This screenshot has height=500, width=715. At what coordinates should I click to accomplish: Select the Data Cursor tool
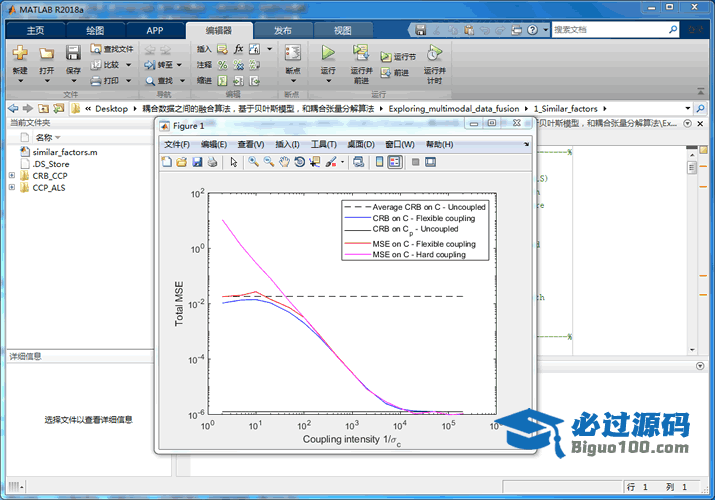tap(315, 162)
